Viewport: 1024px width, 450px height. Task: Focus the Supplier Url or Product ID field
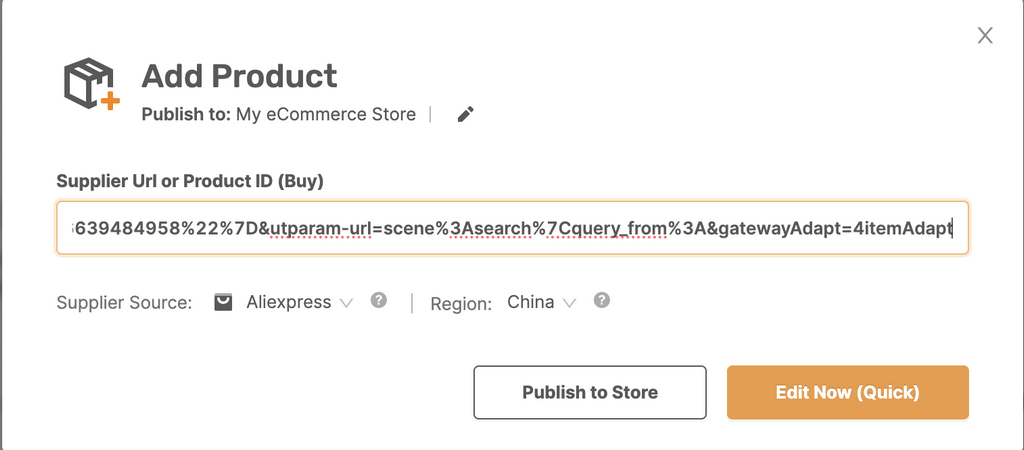click(513, 228)
